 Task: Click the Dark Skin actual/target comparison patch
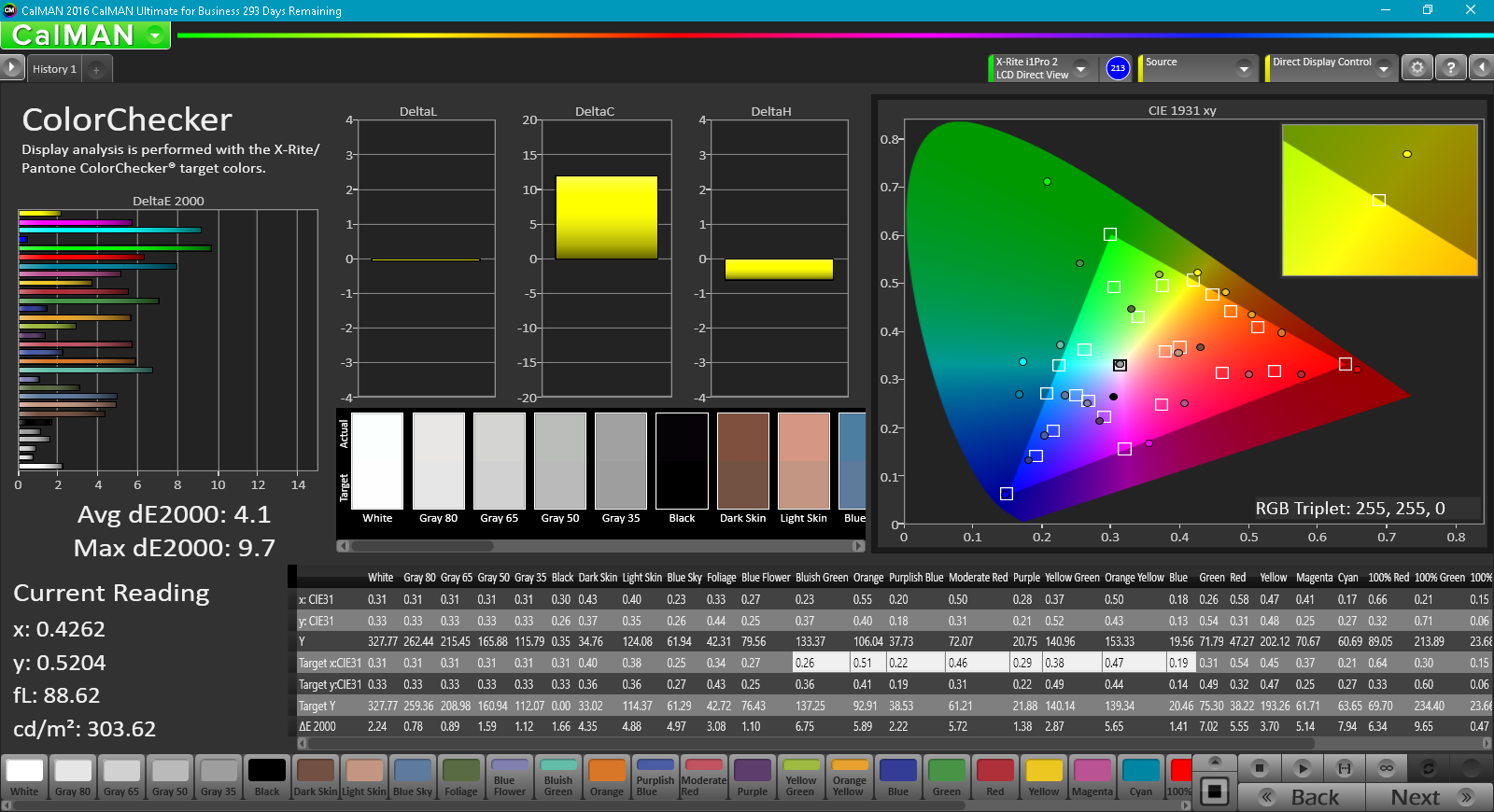click(x=742, y=462)
